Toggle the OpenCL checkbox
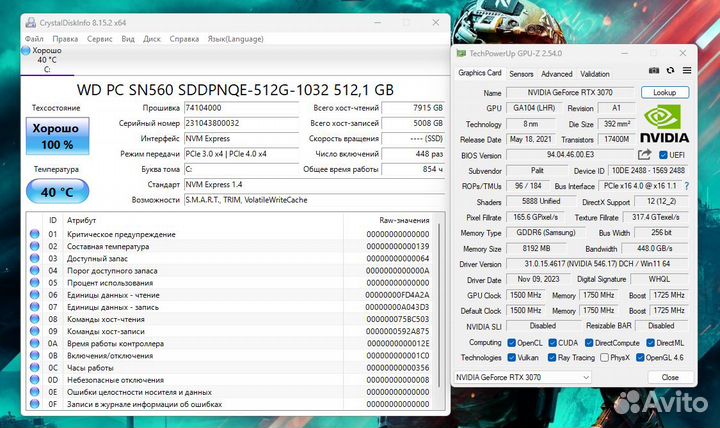 pos(512,343)
